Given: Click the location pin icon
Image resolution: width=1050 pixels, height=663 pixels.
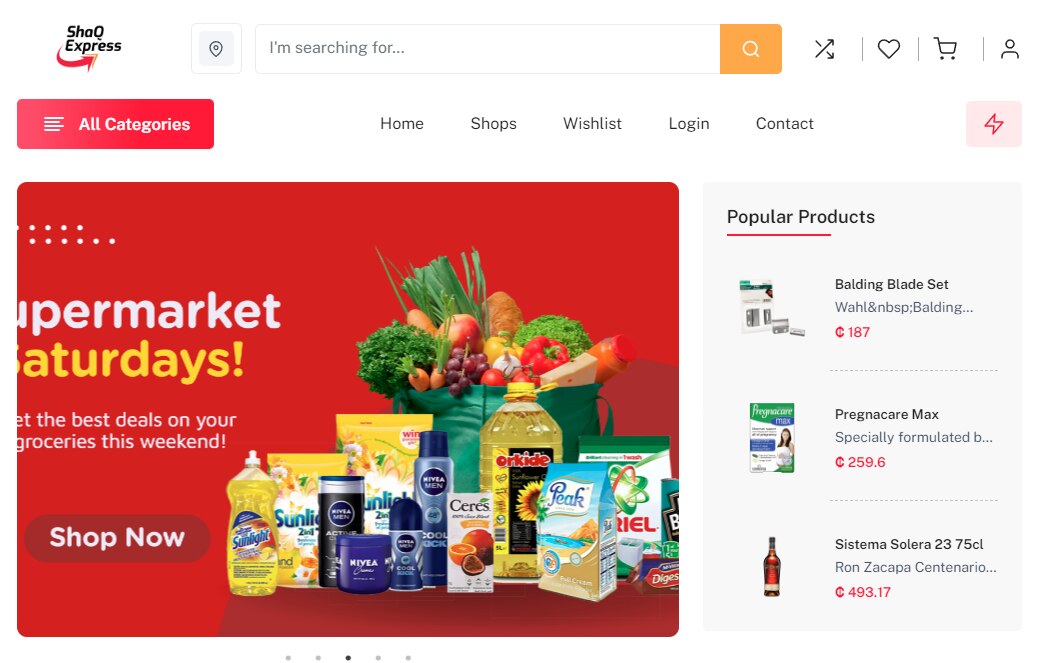Looking at the screenshot, I should pyautogui.click(x=216, y=48).
